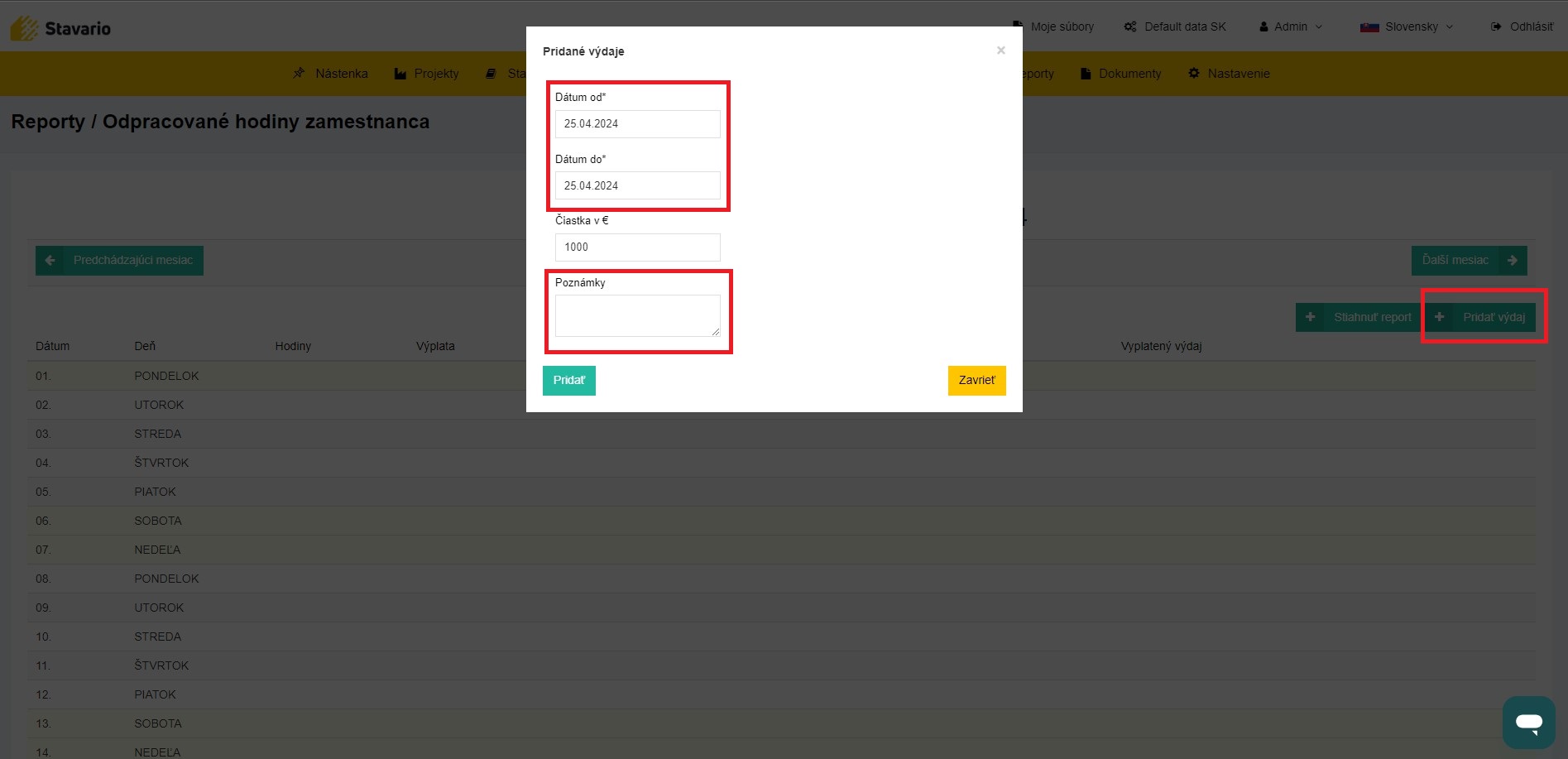
Task: Click Stiahnuť report button
Action: point(1359,317)
